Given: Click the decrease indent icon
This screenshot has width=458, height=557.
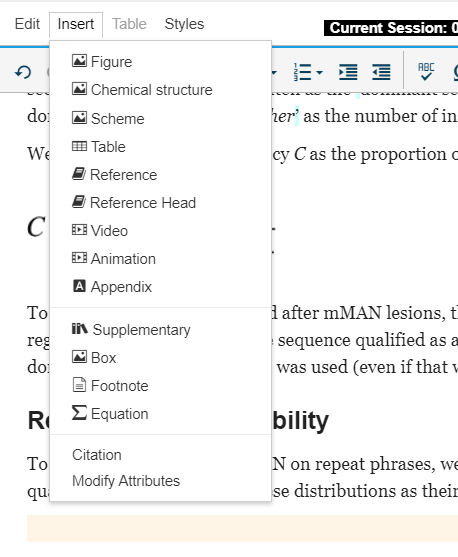Looking at the screenshot, I should pyautogui.click(x=381, y=72).
